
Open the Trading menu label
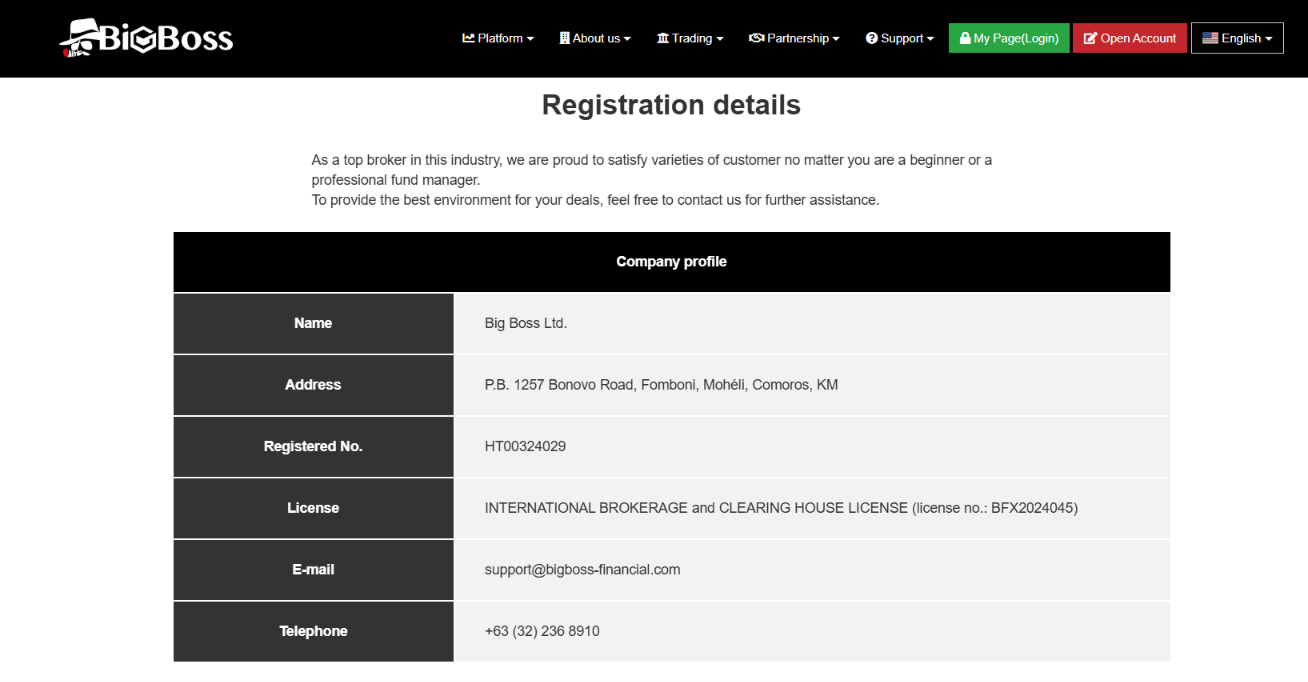tap(692, 38)
